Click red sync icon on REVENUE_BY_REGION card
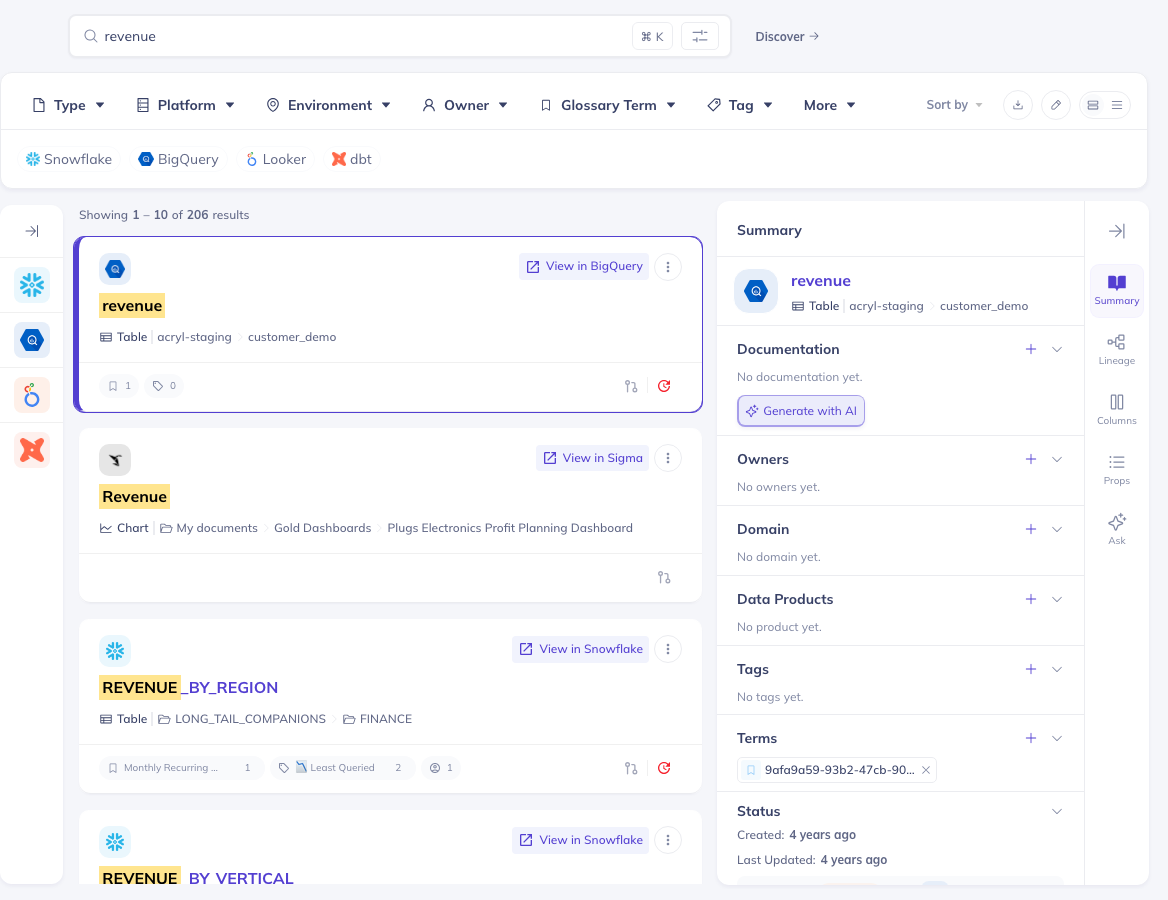This screenshot has width=1168, height=900. point(664,768)
